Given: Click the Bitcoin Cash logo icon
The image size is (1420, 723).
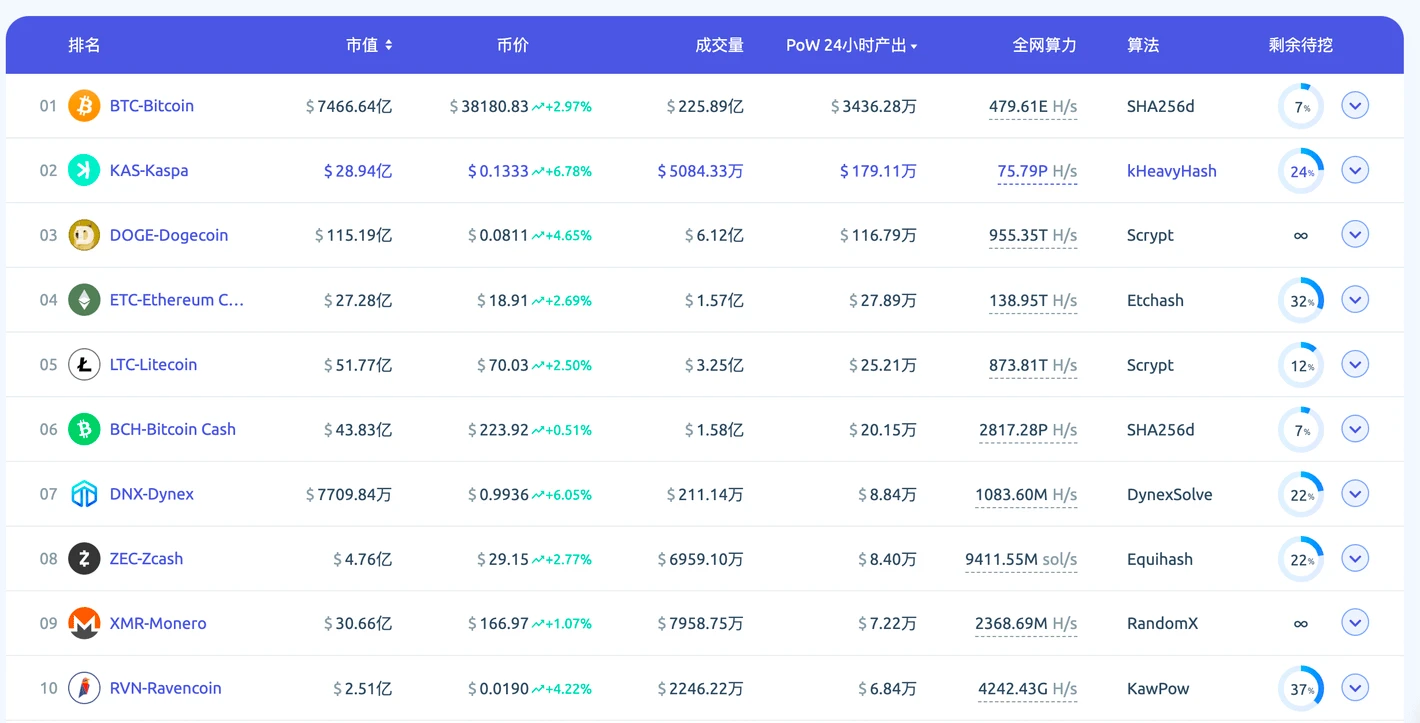Looking at the screenshot, I should click(84, 428).
